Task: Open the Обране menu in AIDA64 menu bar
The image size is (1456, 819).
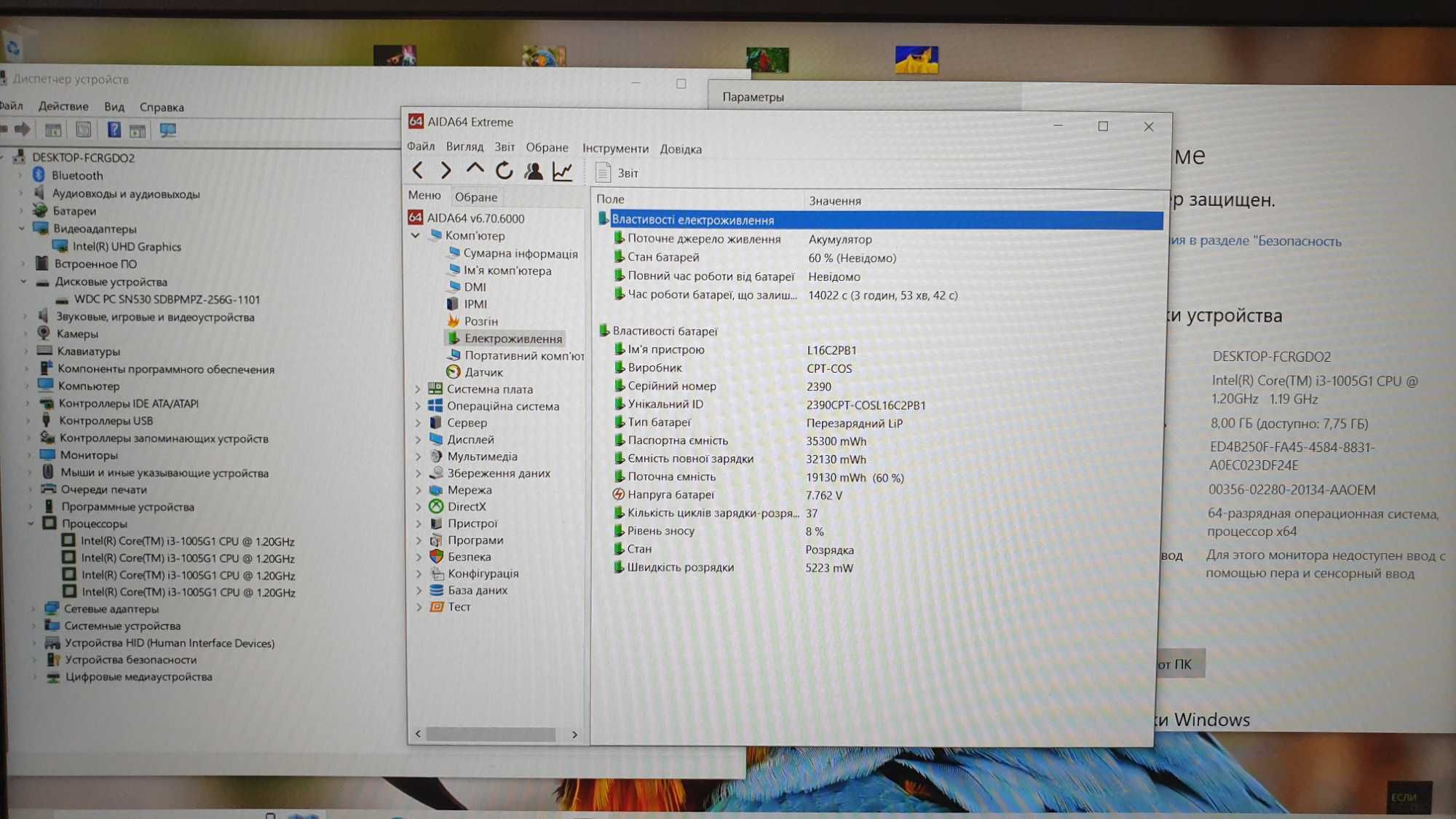Action: tap(547, 148)
